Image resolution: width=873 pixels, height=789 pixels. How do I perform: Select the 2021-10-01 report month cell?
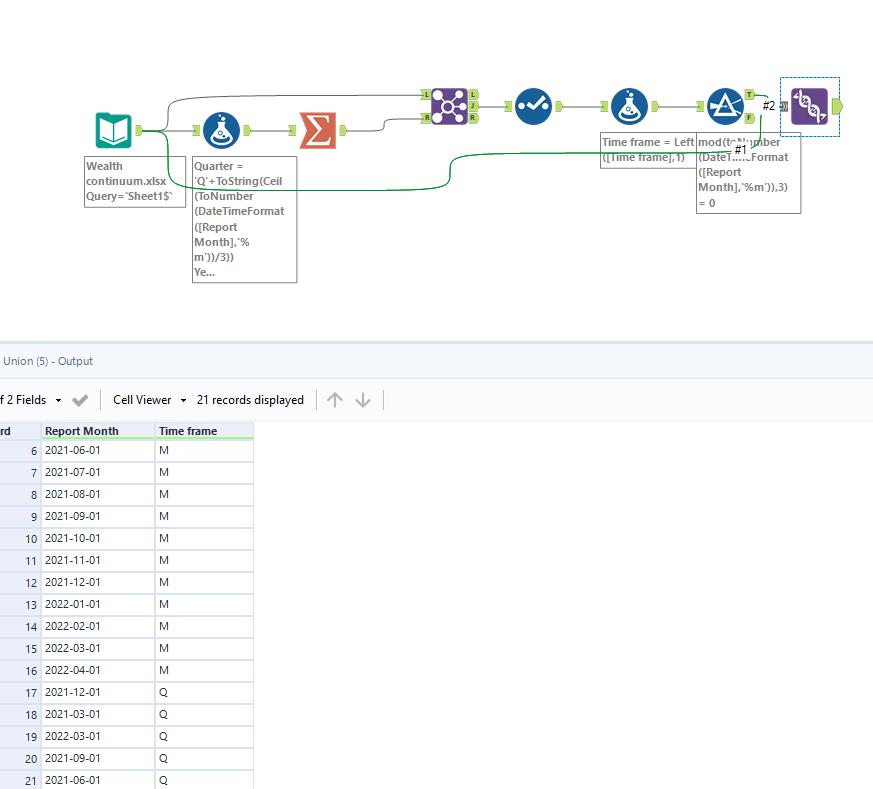[x=98, y=538]
